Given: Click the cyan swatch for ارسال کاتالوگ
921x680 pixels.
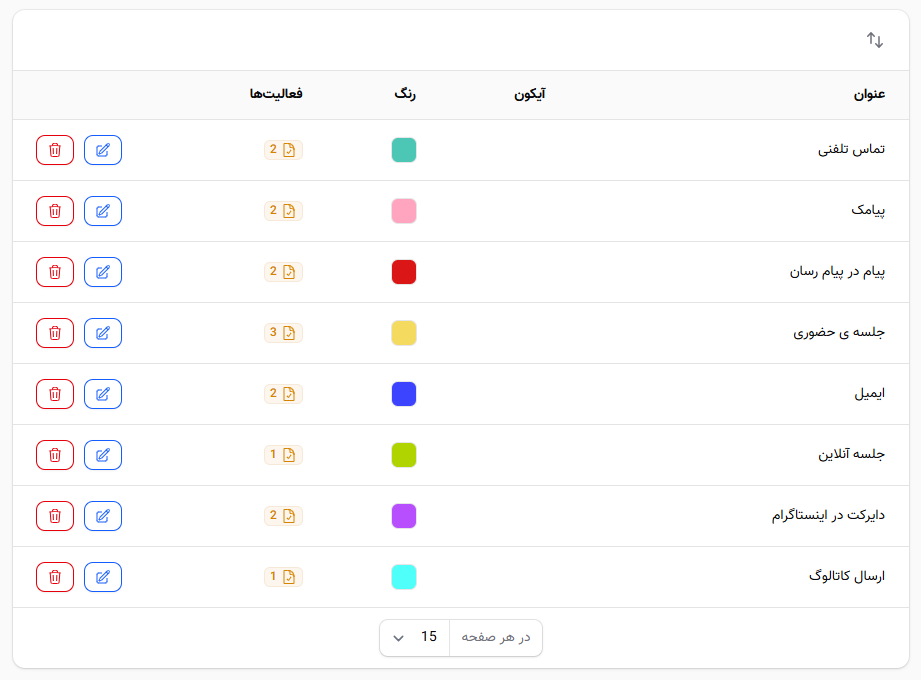Looking at the screenshot, I should click(x=404, y=577).
